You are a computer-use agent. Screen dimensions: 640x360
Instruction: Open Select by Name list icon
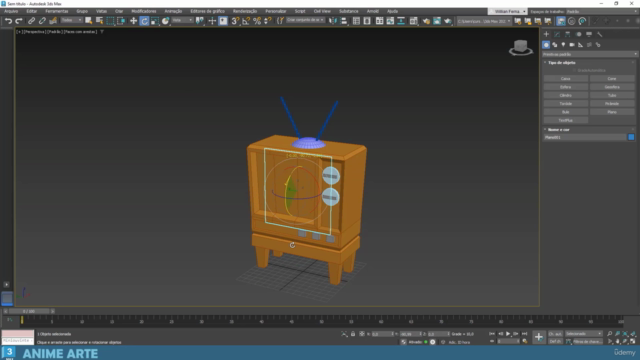[x=99, y=21]
